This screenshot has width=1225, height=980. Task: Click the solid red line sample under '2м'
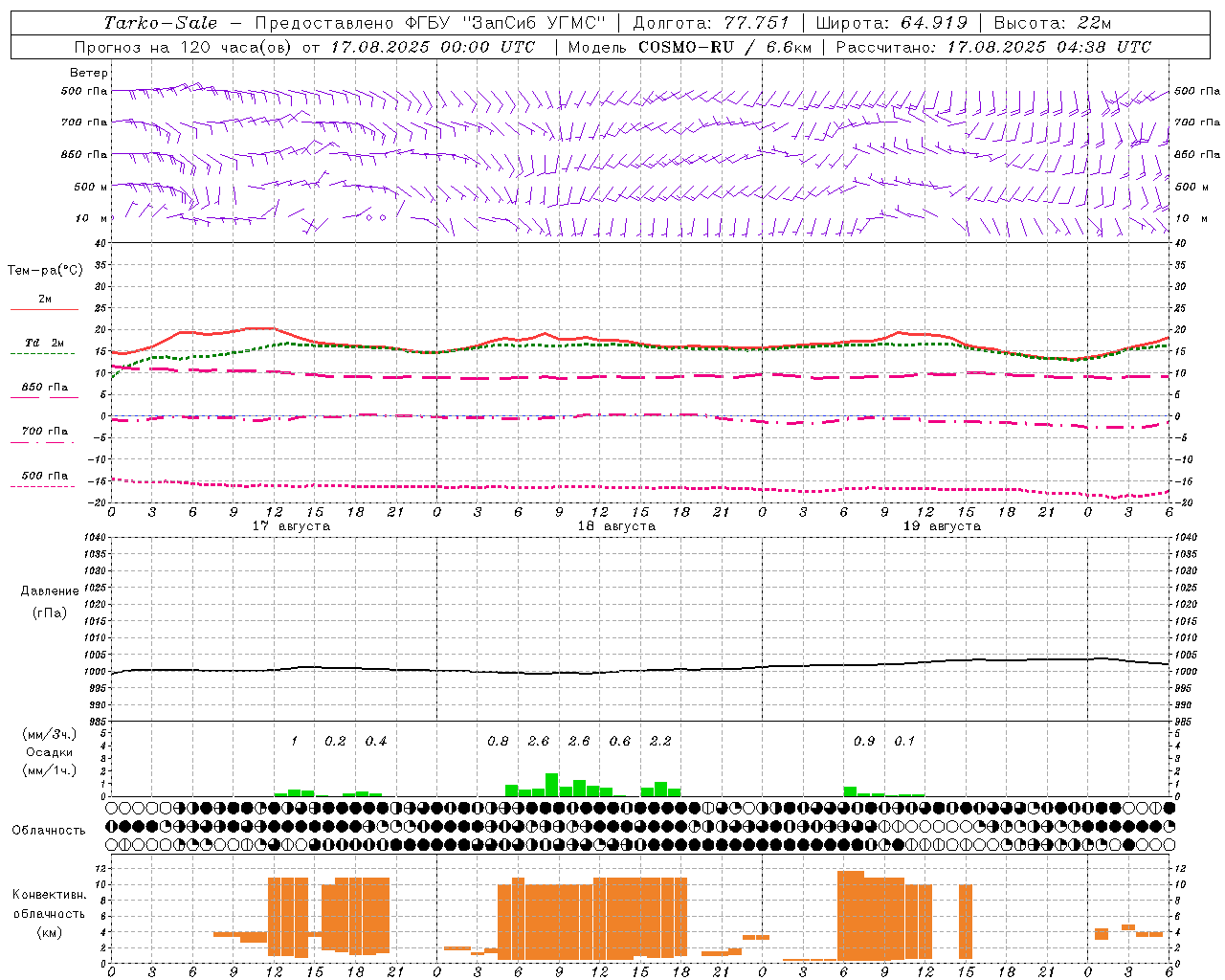(44, 310)
